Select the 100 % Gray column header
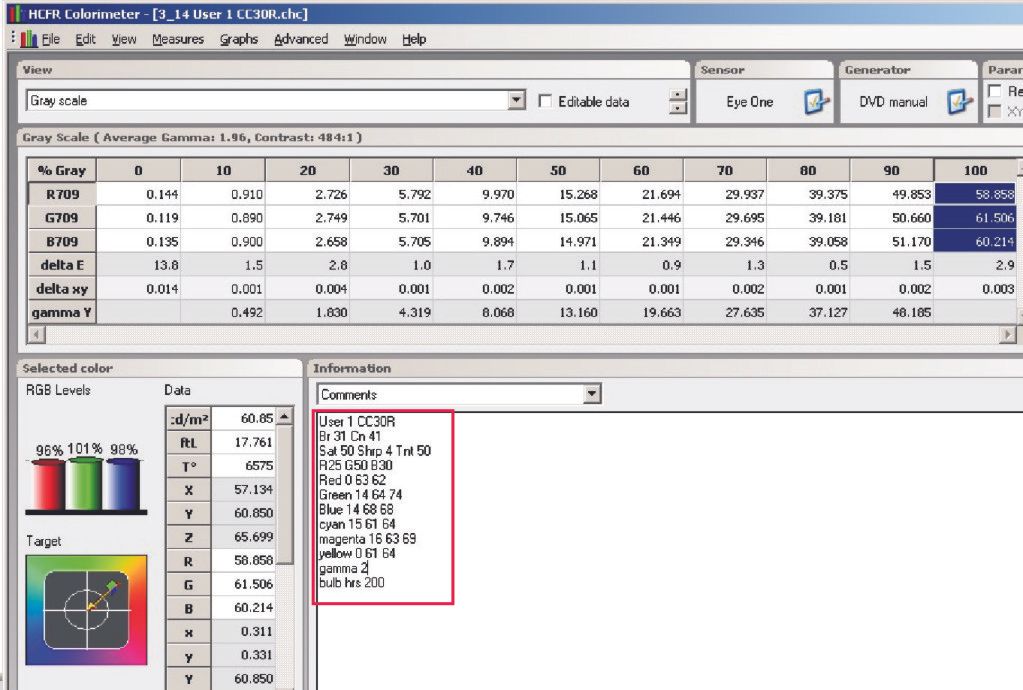 (x=975, y=170)
